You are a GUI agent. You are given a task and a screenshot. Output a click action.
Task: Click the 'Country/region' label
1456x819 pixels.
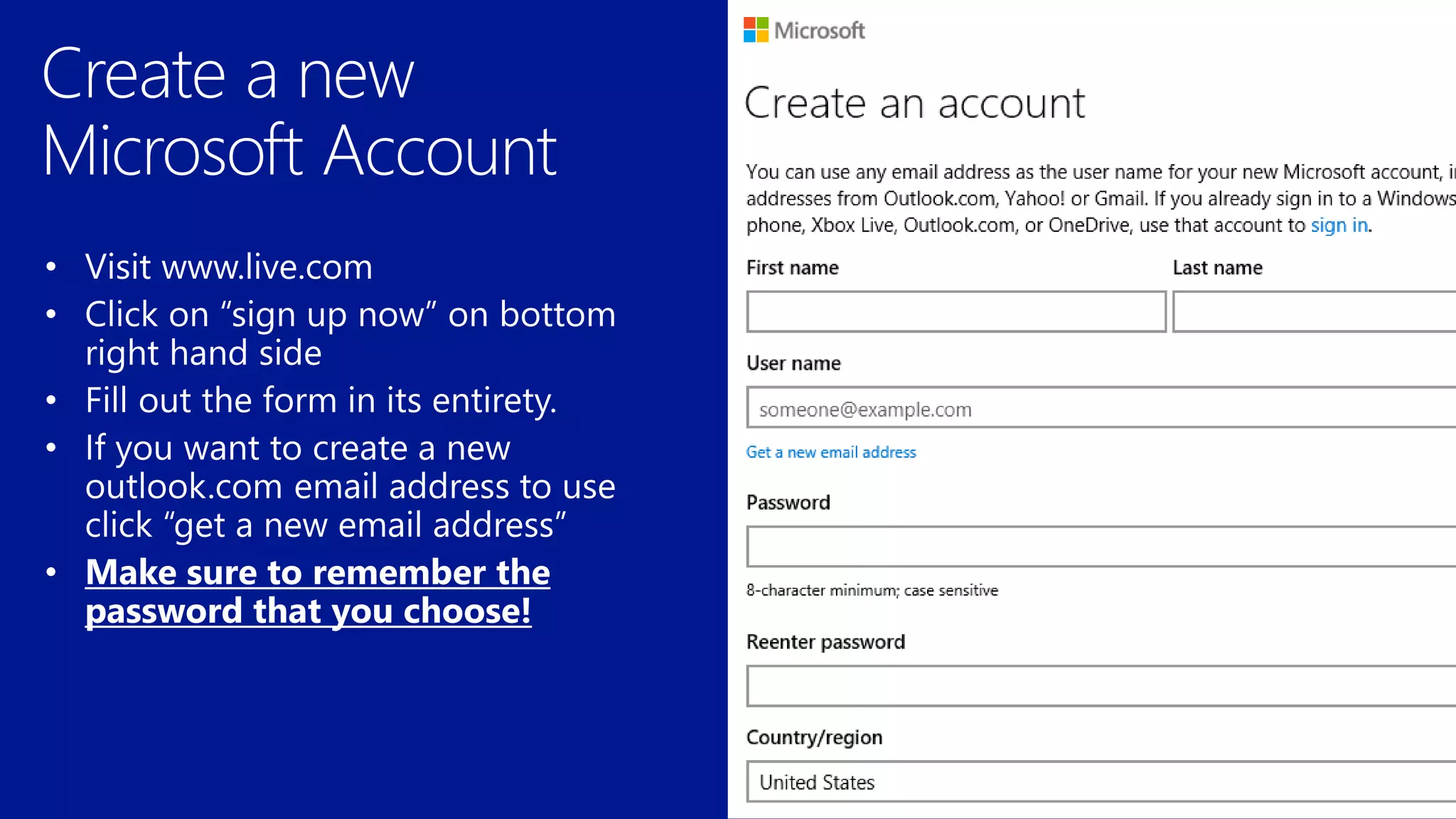click(x=814, y=737)
